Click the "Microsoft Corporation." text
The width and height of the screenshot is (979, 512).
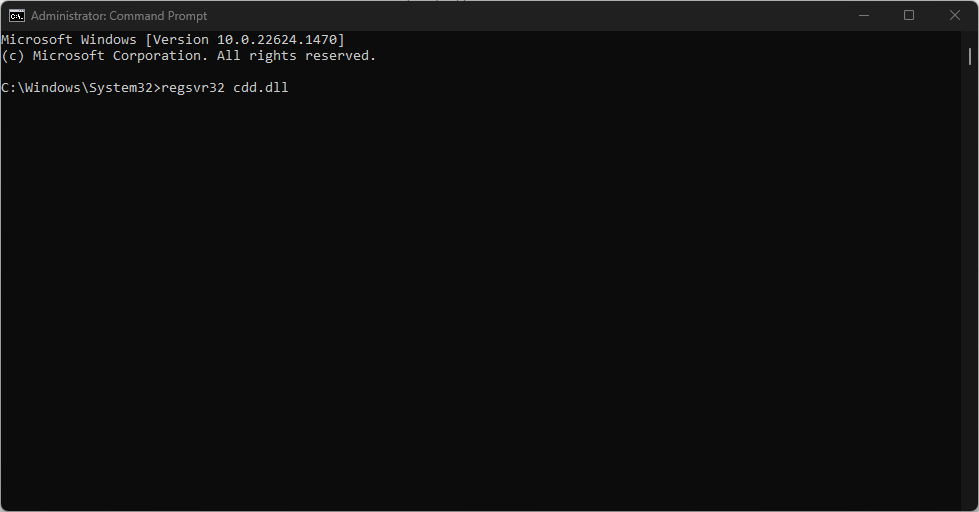coord(120,56)
